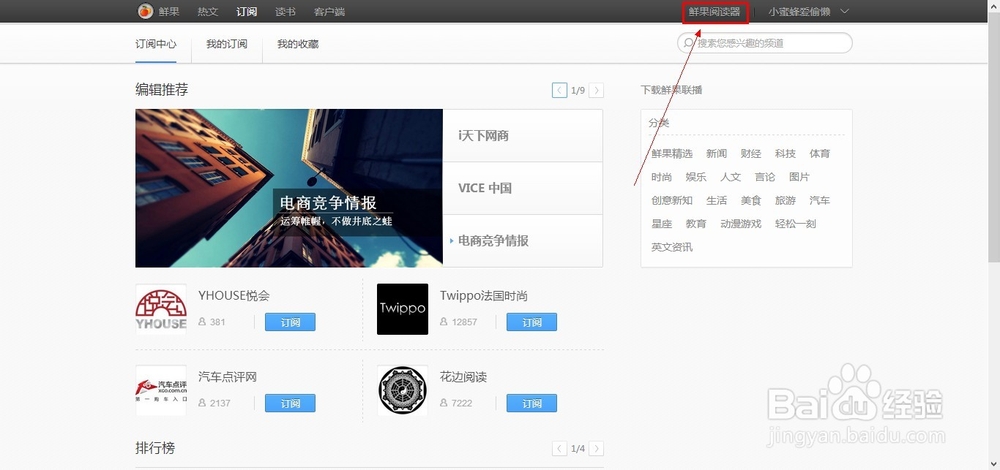
Task: Open 热文 in top navigation
Action: click(x=208, y=11)
